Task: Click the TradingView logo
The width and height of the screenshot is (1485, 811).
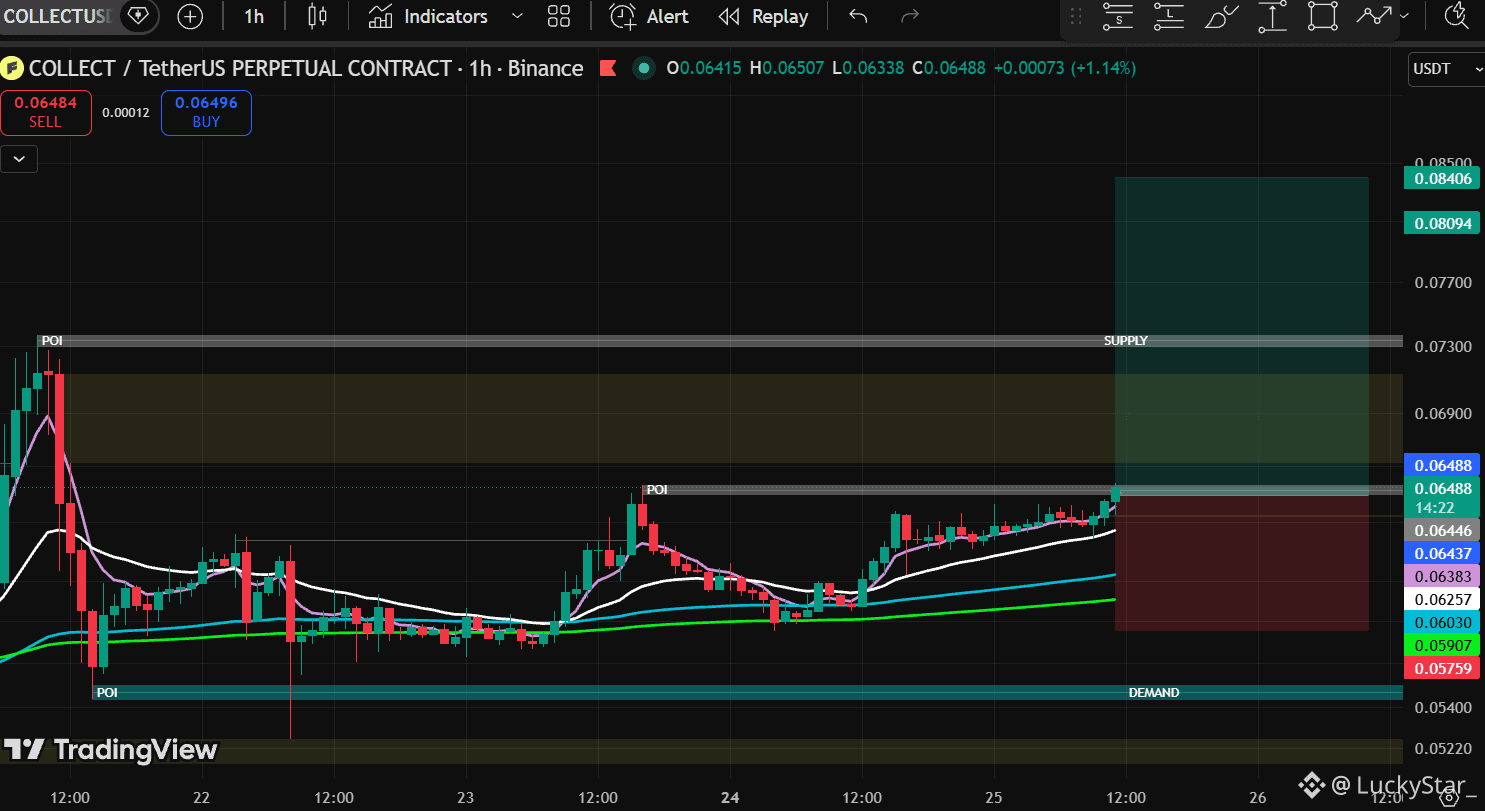Action: (110, 750)
